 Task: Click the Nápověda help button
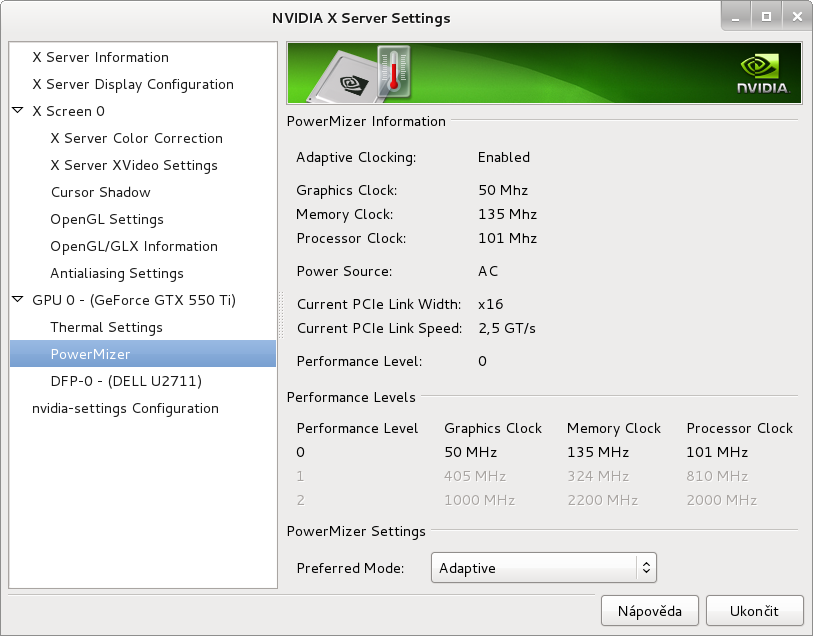(x=650, y=611)
